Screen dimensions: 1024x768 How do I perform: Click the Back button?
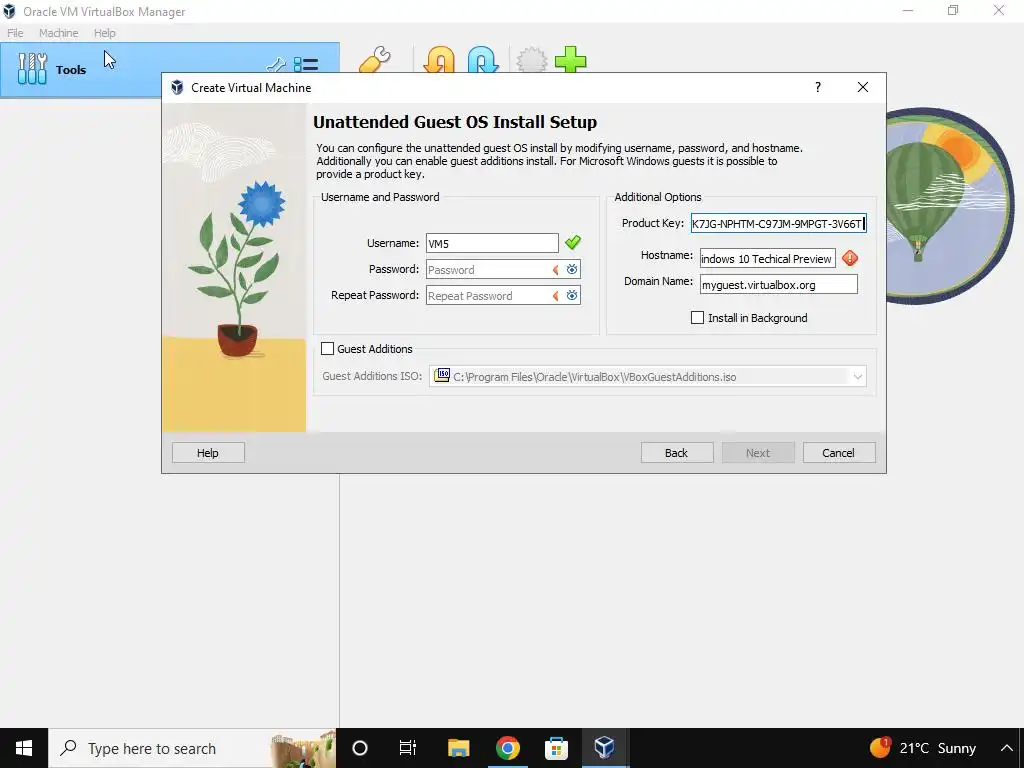tap(677, 453)
